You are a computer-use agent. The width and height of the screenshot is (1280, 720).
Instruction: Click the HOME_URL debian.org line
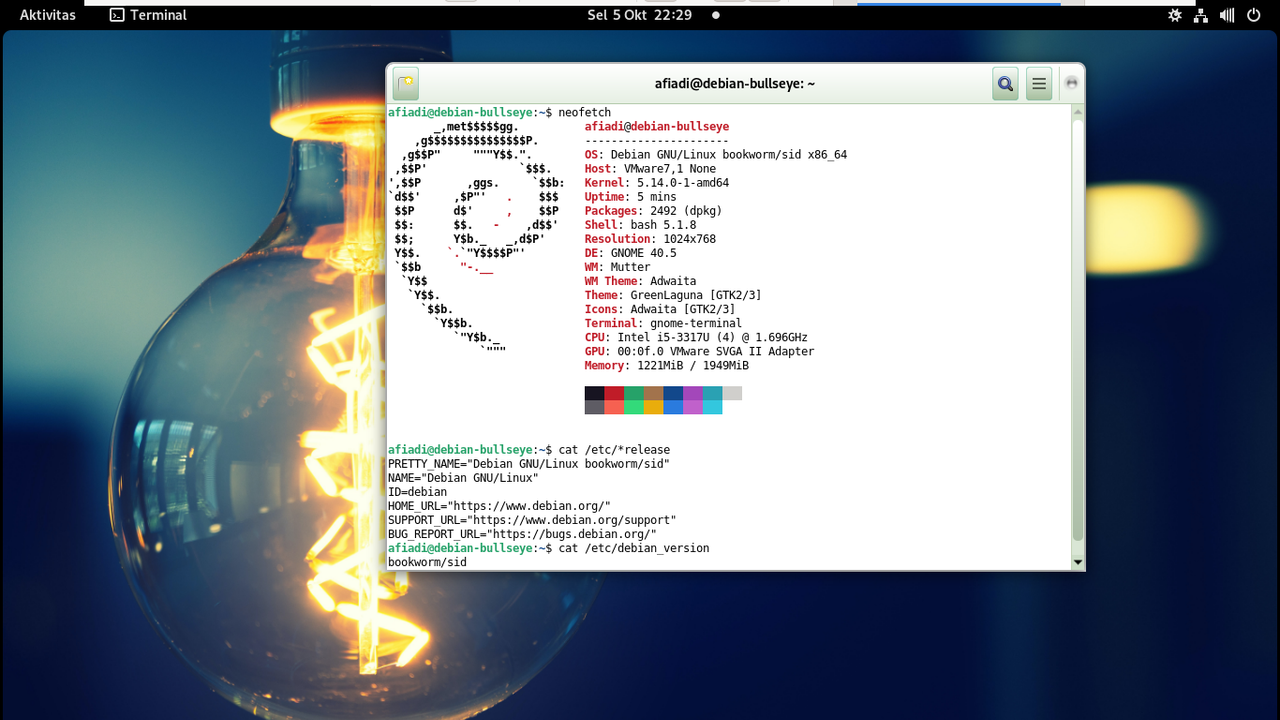pyautogui.click(x=499, y=506)
